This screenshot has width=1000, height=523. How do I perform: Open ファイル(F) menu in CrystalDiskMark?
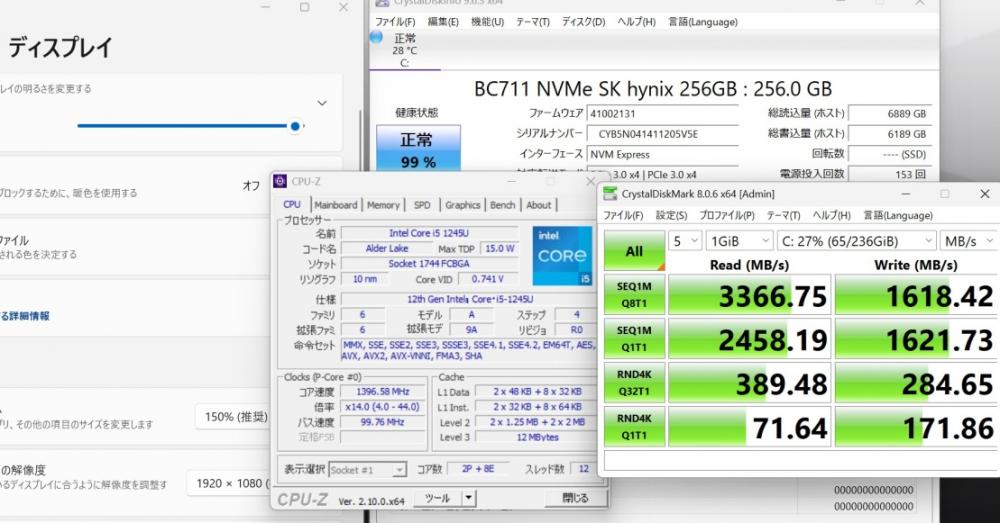pyautogui.click(x=623, y=216)
